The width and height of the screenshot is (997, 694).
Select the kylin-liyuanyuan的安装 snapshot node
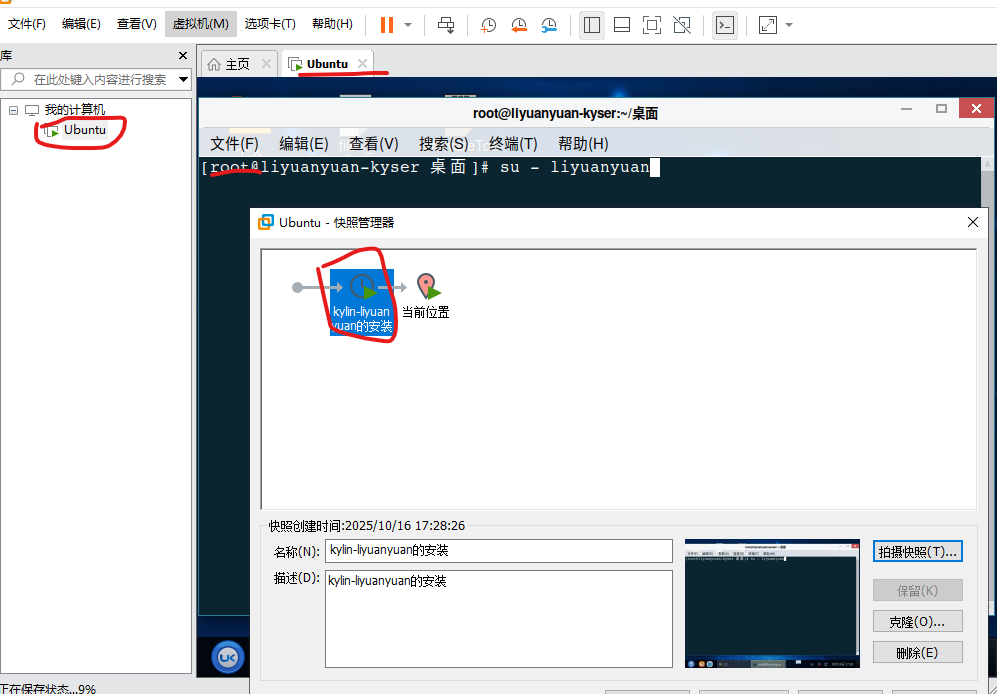coord(362,302)
